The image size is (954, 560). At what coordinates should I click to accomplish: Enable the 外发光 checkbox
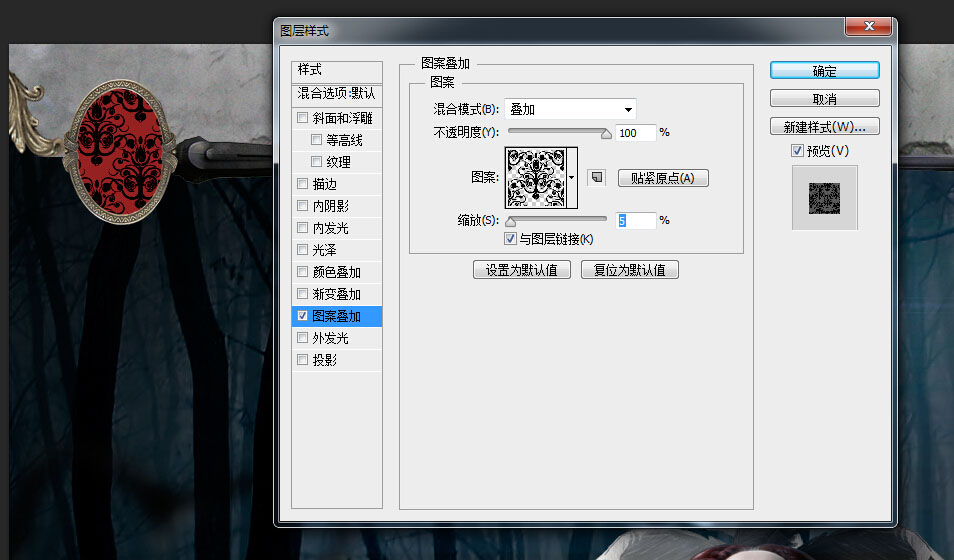(302, 337)
